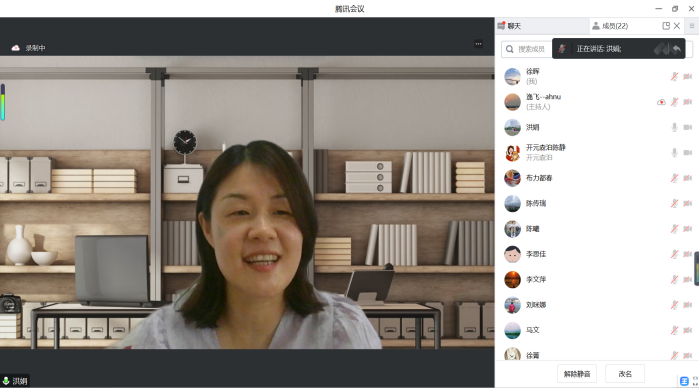Viewport: 699px width, 388px height.
Task: Open the hamburger menu beside the members tab
Action: (692, 26)
